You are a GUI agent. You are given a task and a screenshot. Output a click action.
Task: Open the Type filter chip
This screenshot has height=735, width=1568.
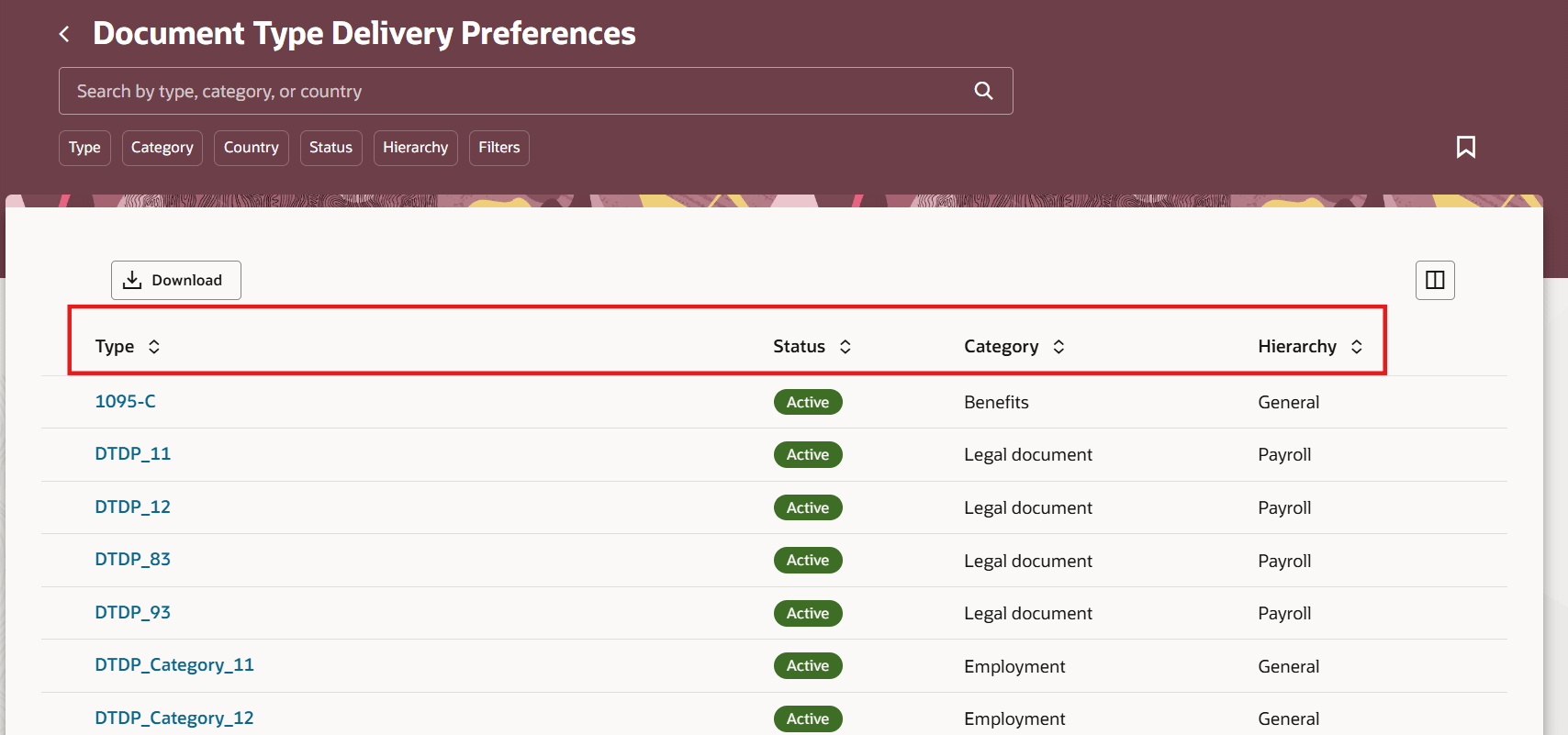pyautogui.click(x=84, y=148)
